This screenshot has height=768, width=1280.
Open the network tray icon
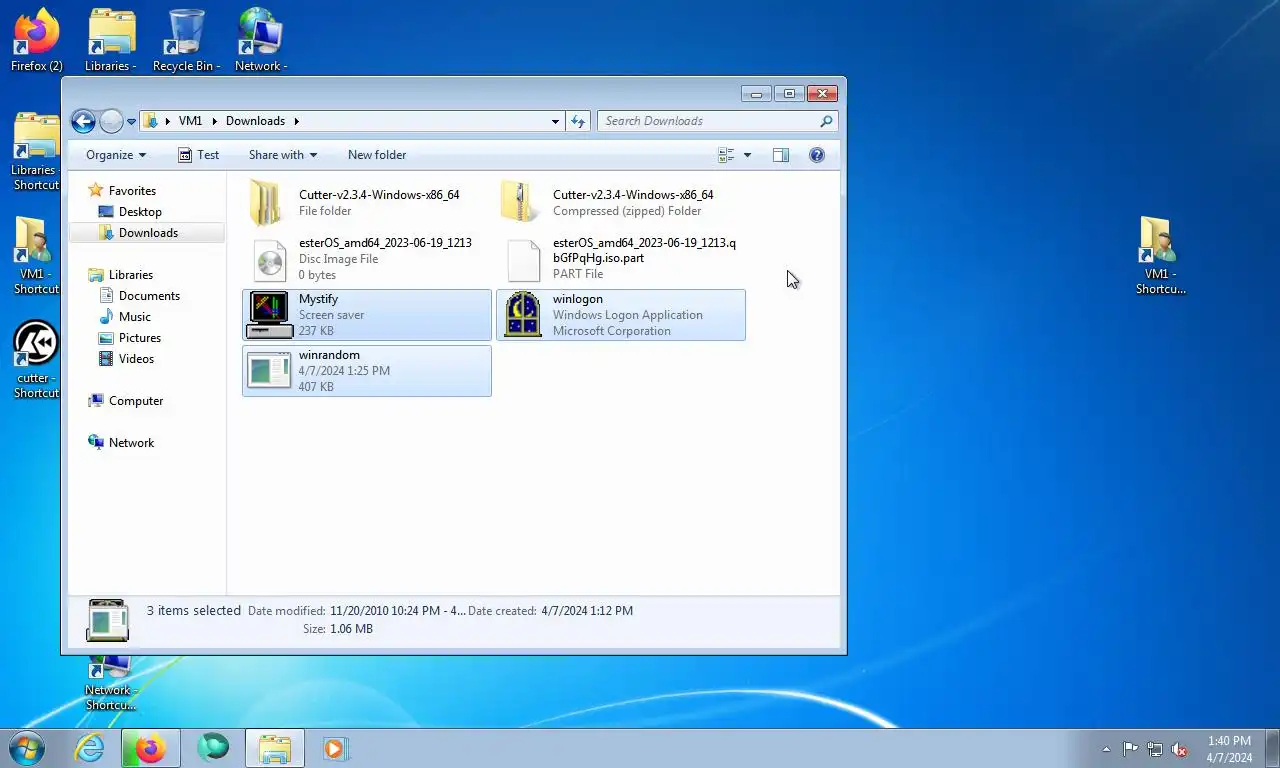pos(1155,749)
